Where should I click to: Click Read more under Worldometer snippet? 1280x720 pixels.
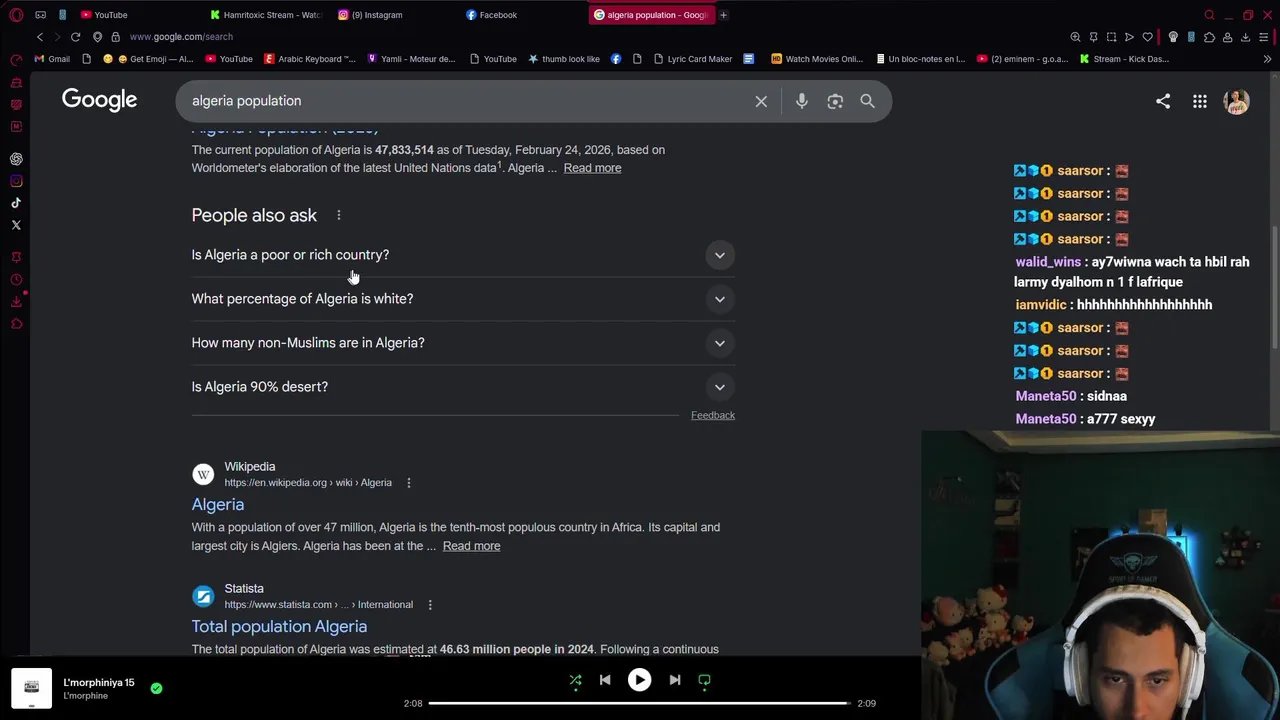[592, 168]
